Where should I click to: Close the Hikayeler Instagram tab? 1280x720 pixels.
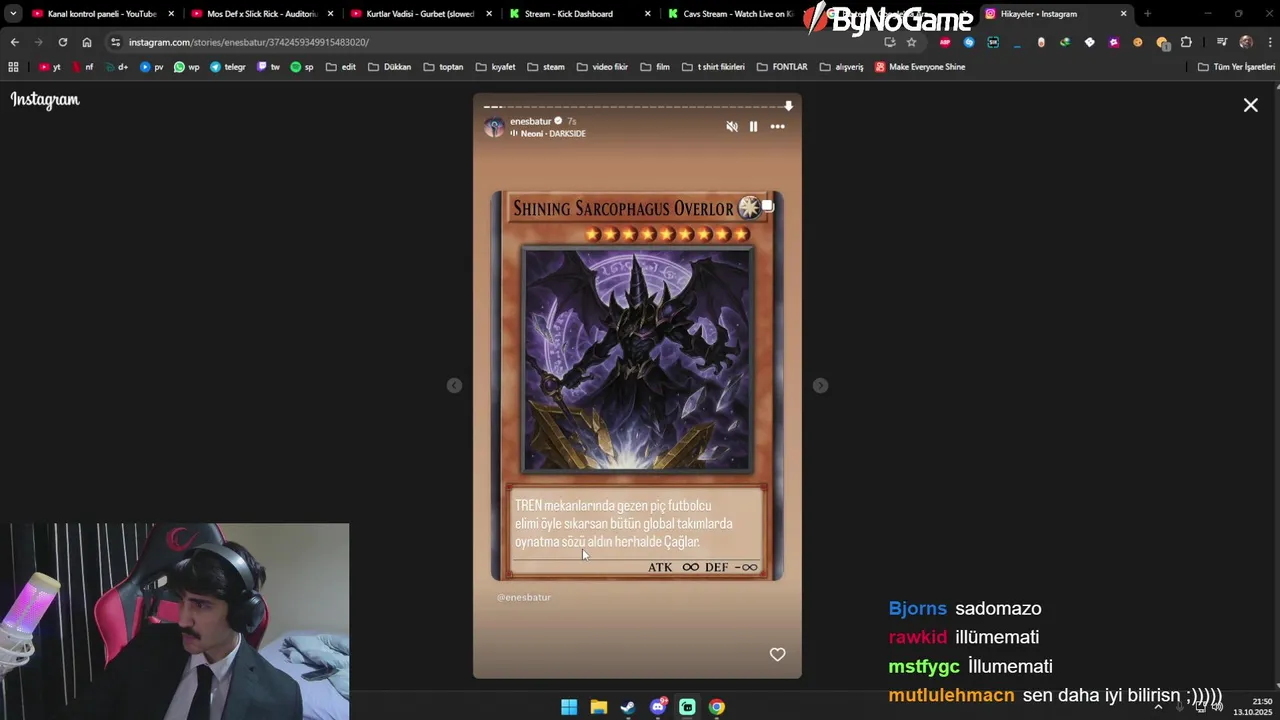click(x=1123, y=14)
